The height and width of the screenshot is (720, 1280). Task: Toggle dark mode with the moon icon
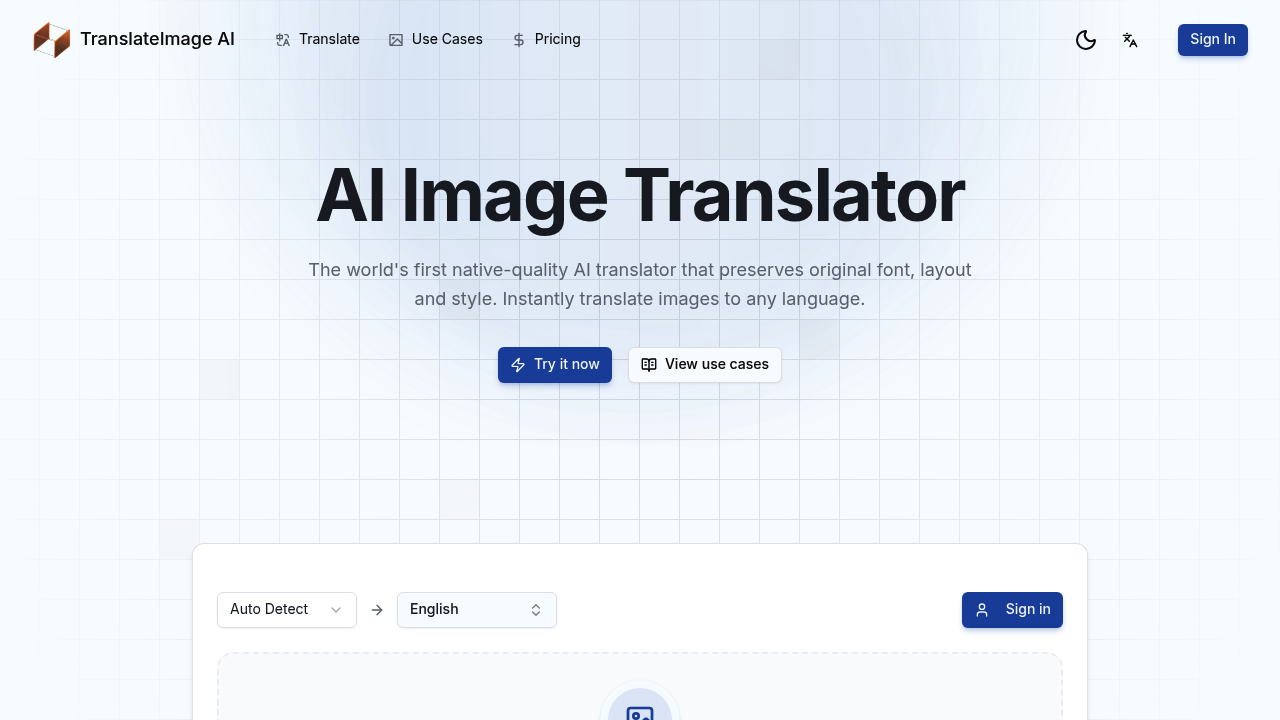(x=1086, y=40)
